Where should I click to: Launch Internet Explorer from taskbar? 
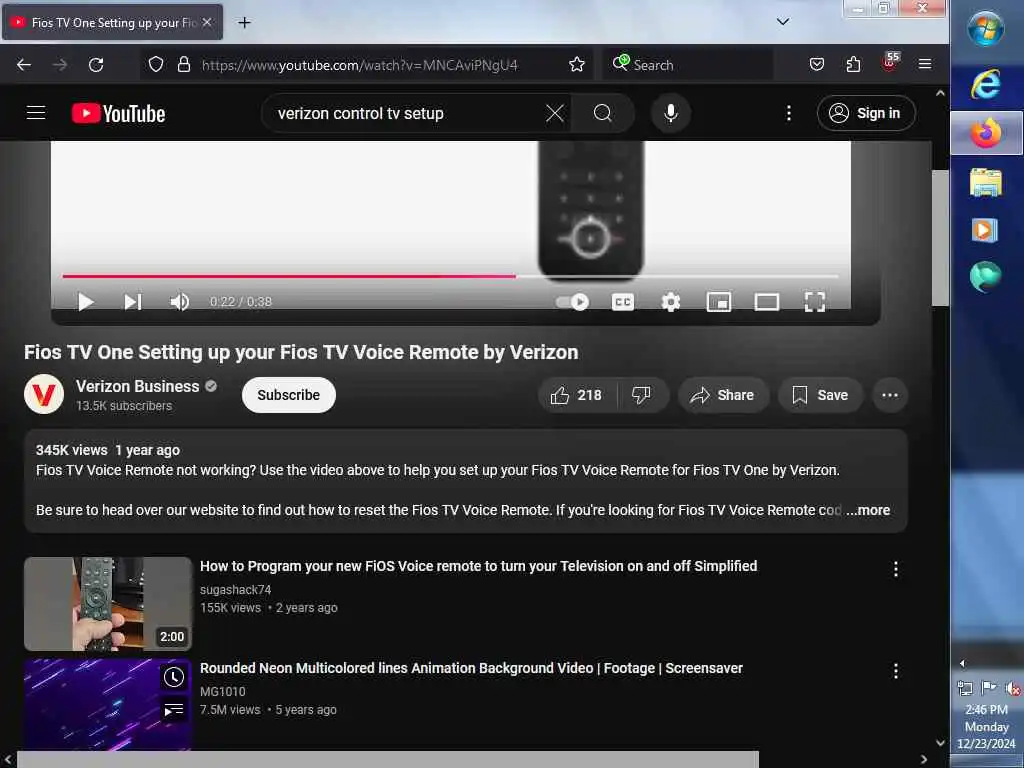click(985, 85)
